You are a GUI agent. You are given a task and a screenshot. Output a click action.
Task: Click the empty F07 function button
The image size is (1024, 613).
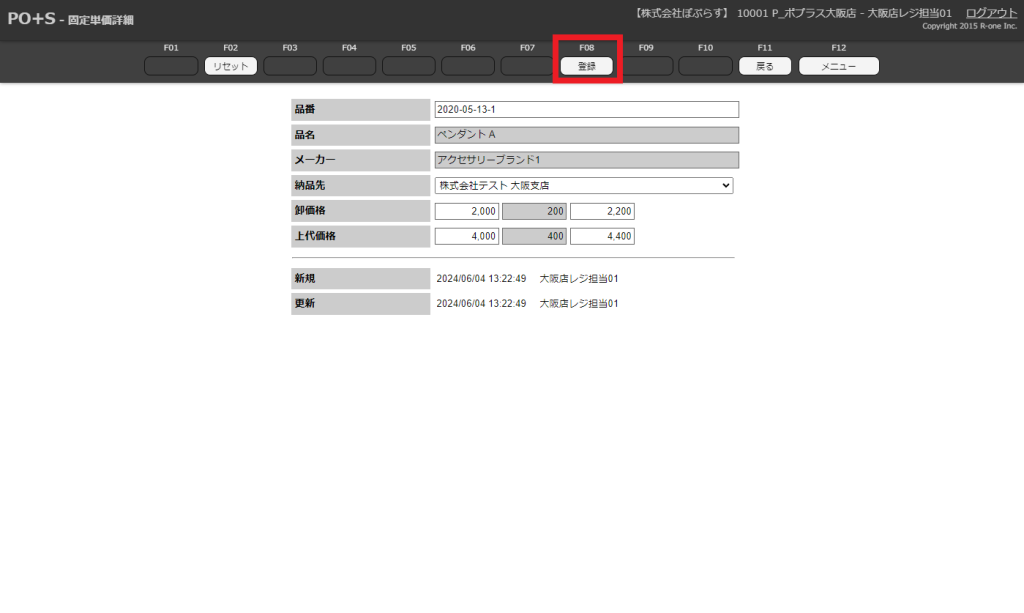(x=527, y=67)
